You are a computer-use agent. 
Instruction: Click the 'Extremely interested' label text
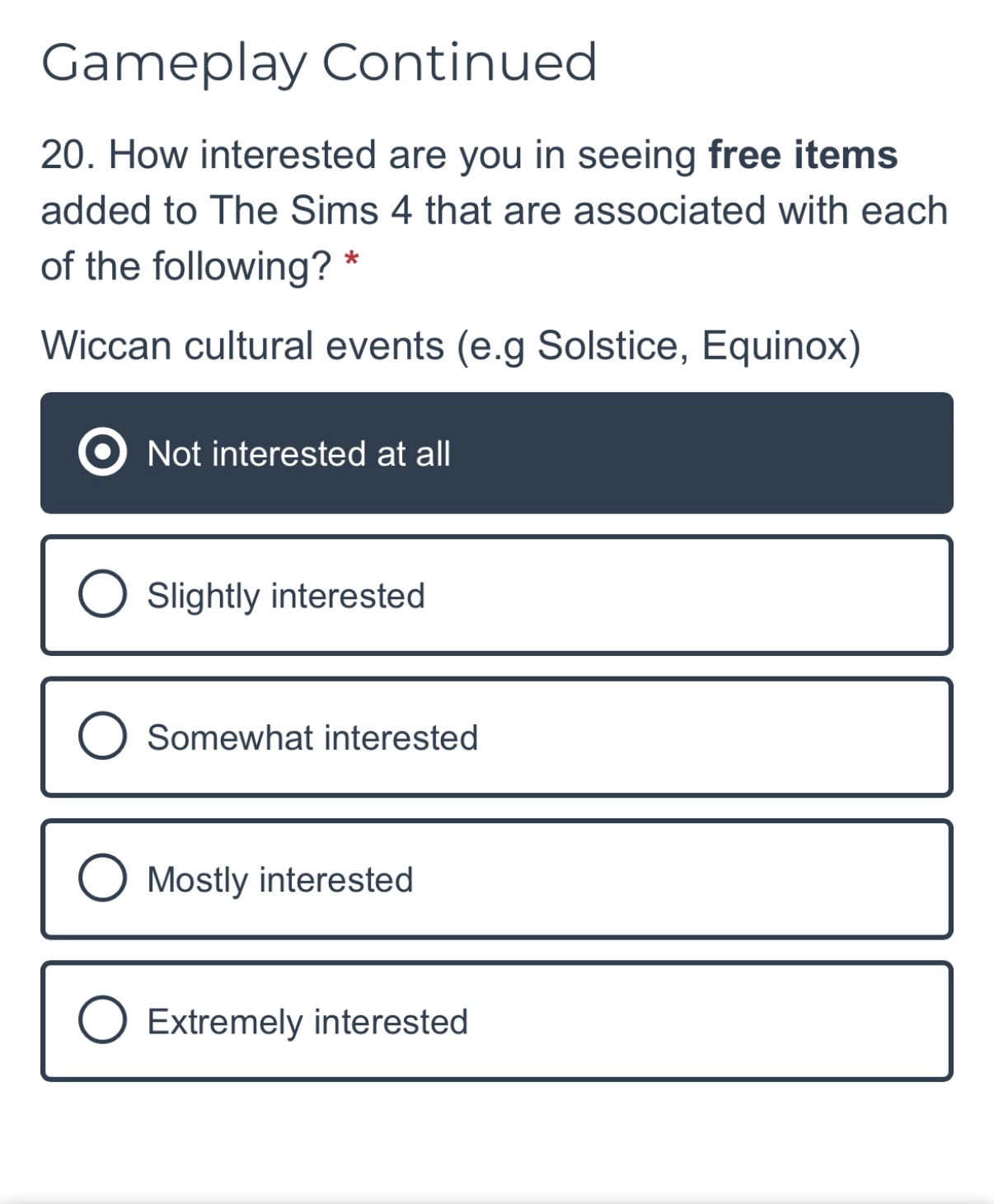pyautogui.click(x=307, y=1023)
